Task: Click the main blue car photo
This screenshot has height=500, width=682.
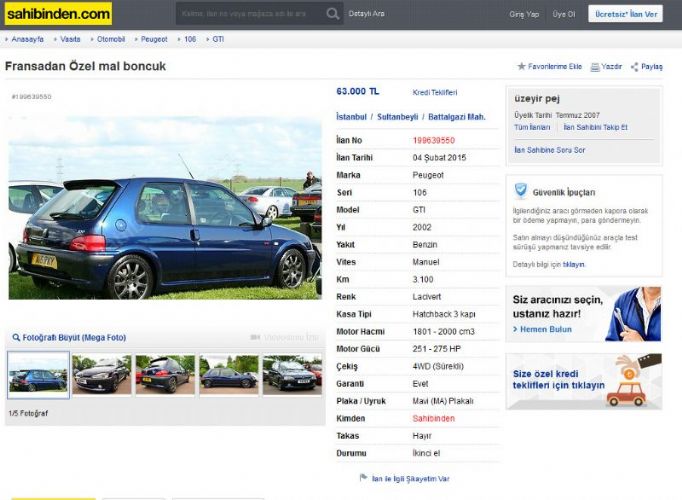Action: click(165, 207)
